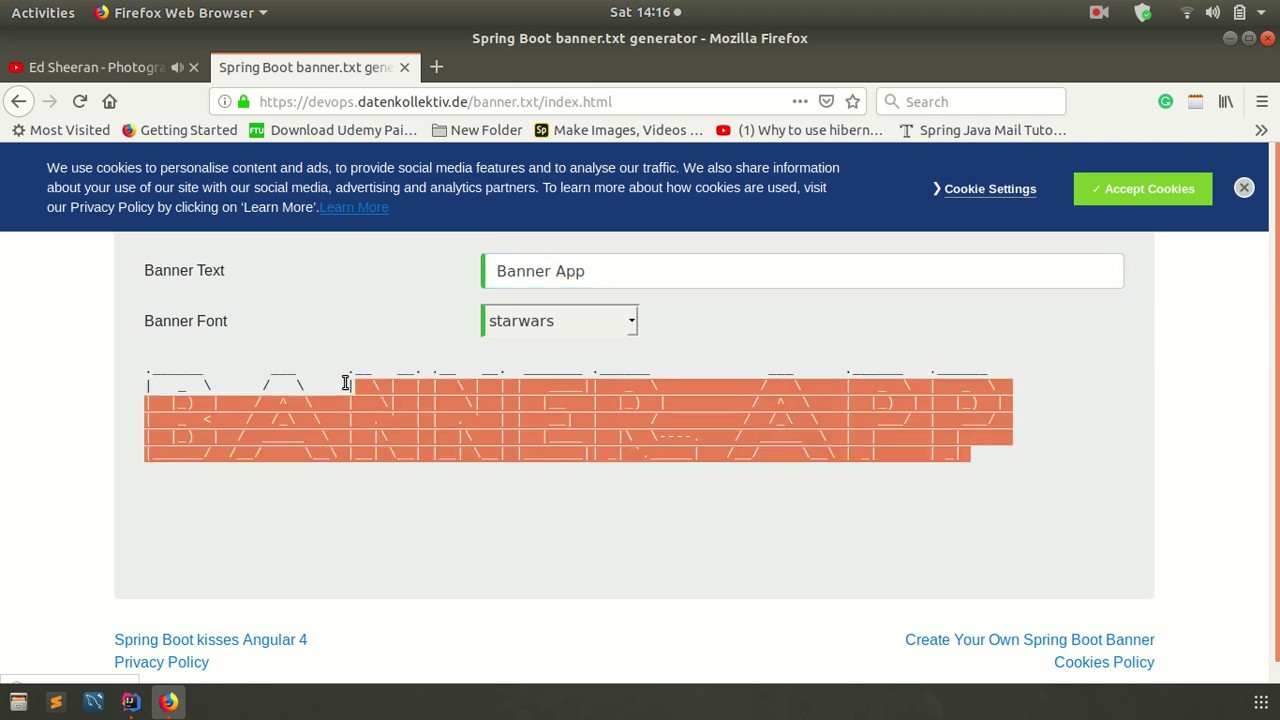Switch to the Ed Sheeran YouTube tab
The image size is (1280, 720).
tap(96, 67)
